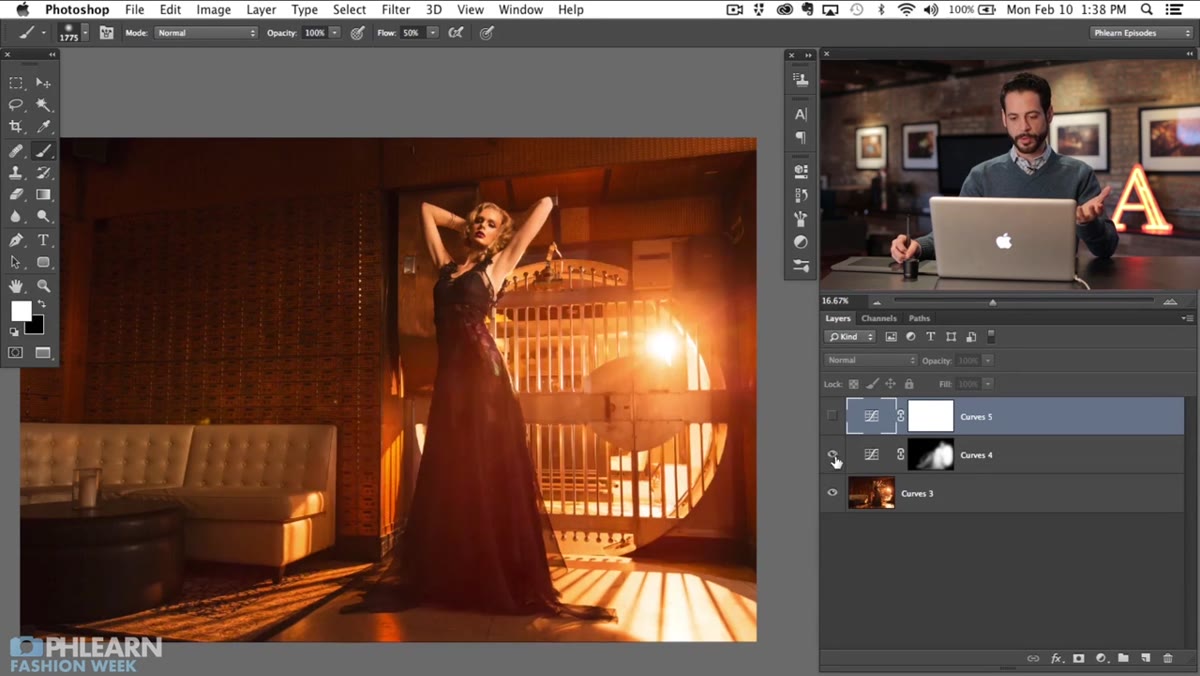This screenshot has width=1200, height=676.
Task: Hide the Curves 4 layer
Action: coord(832,455)
